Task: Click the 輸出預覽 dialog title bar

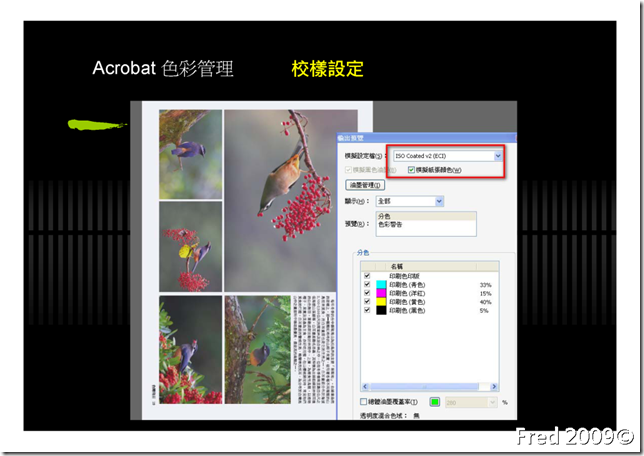Action: click(x=427, y=138)
